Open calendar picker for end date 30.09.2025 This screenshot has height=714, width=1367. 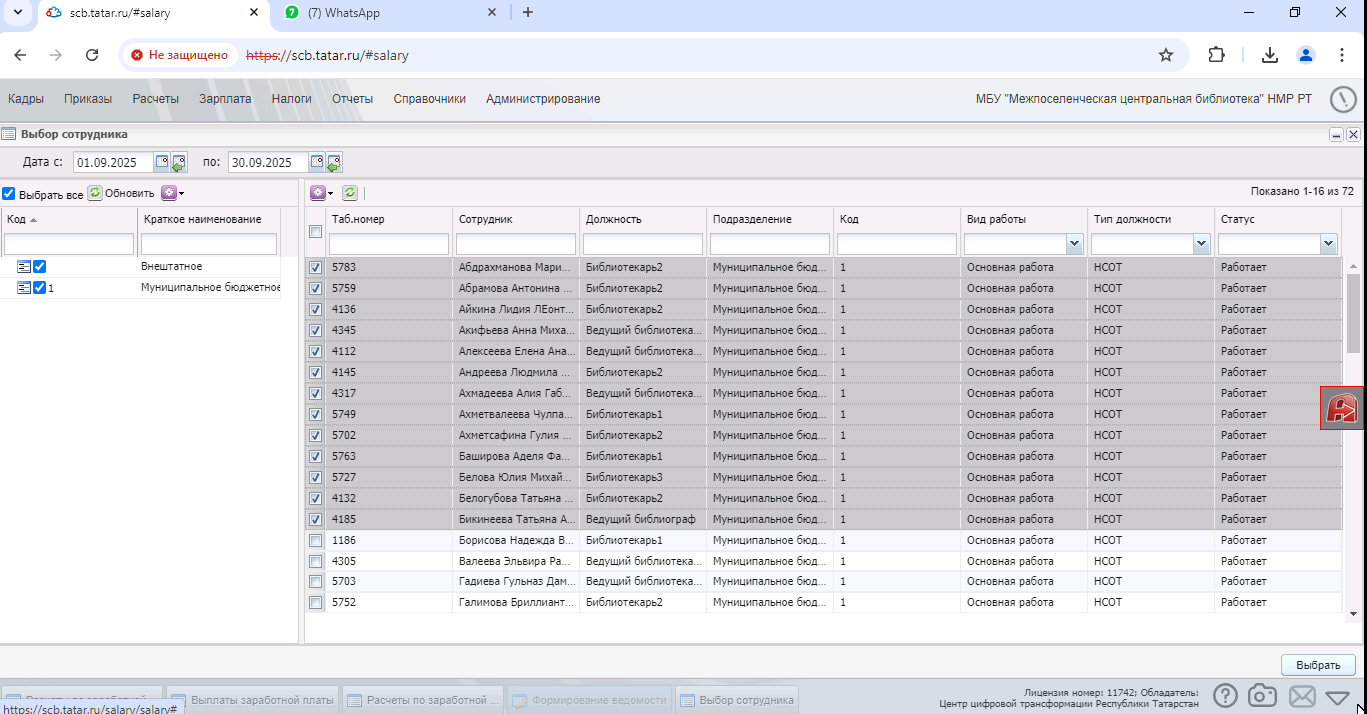(x=316, y=162)
